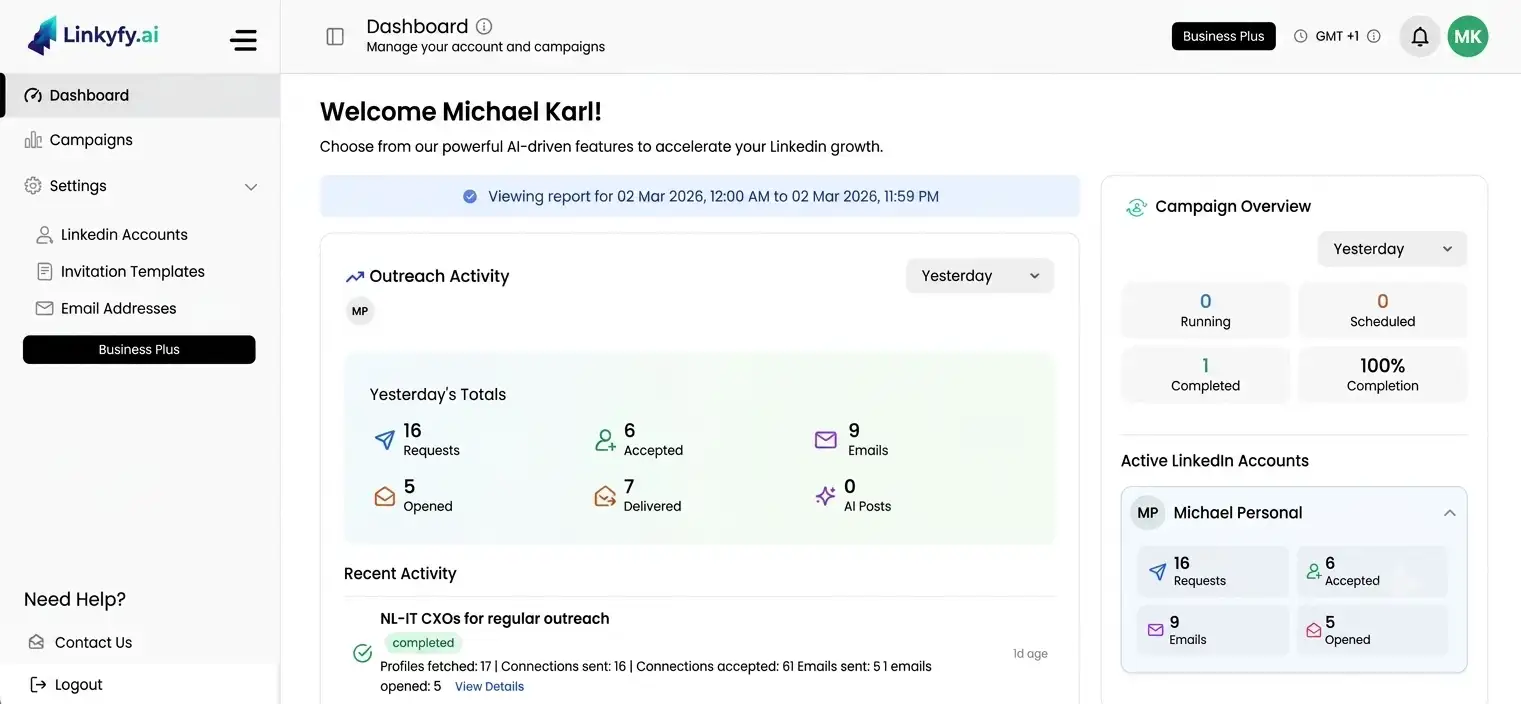Click the Dashboard gauge icon in sidebar
This screenshot has height=704, width=1521.
[x=33, y=96]
